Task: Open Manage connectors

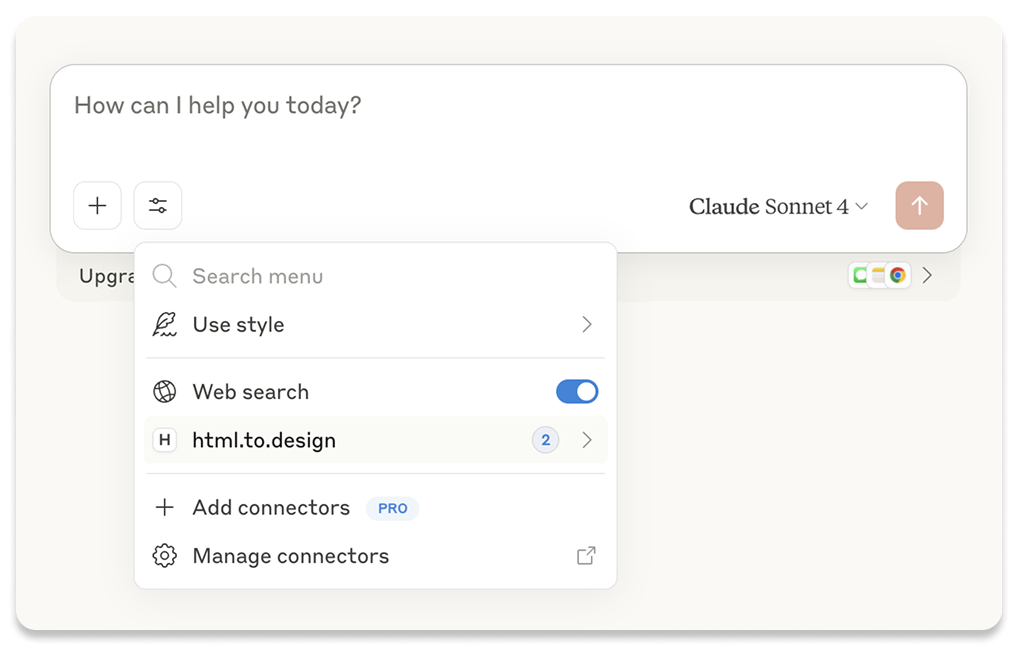Action: [x=375, y=556]
